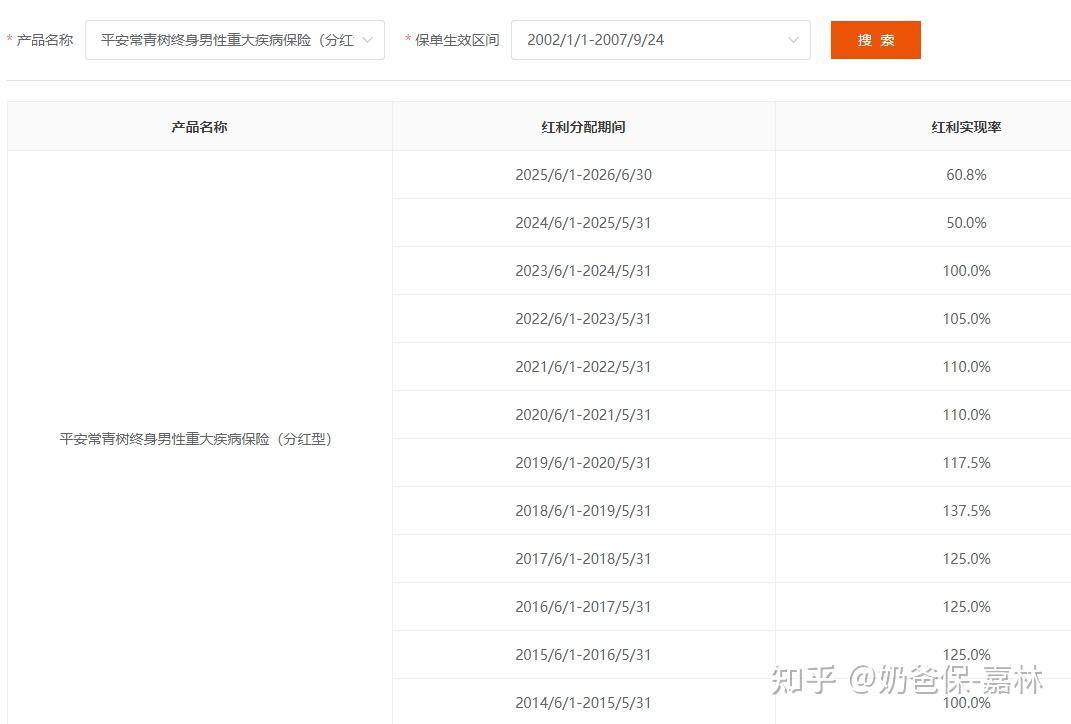Click the 110.0% rate for 2020/6/1-2021/5/31
Viewport: 1071px width, 724px height.
(x=966, y=415)
